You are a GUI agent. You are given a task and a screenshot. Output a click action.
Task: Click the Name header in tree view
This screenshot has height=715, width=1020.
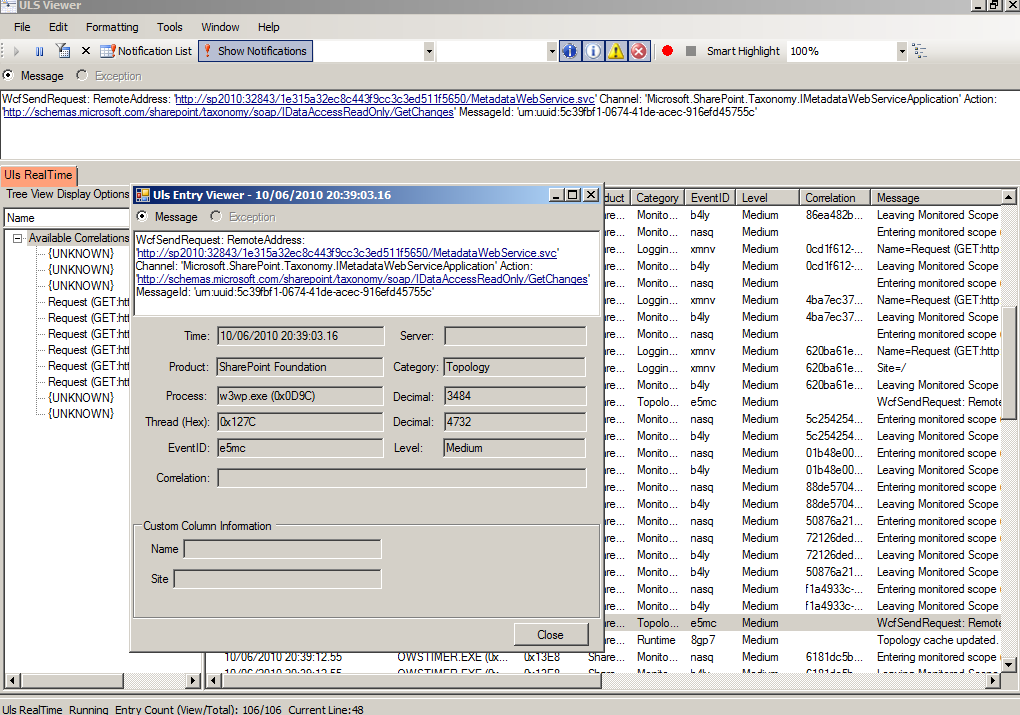click(x=67, y=217)
